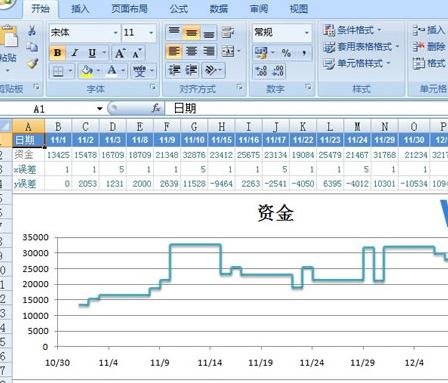Open the font size 11 dropdown
Viewport: 448px width, 383px height.
[x=151, y=33]
